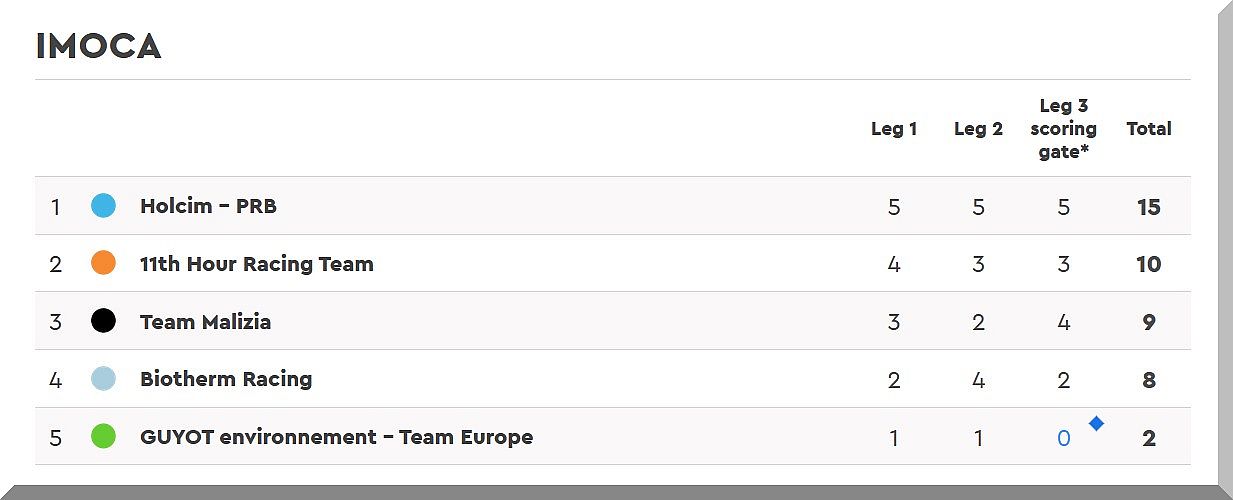Click the Leg 2 column header
The image size is (1233, 500).
coord(978,129)
